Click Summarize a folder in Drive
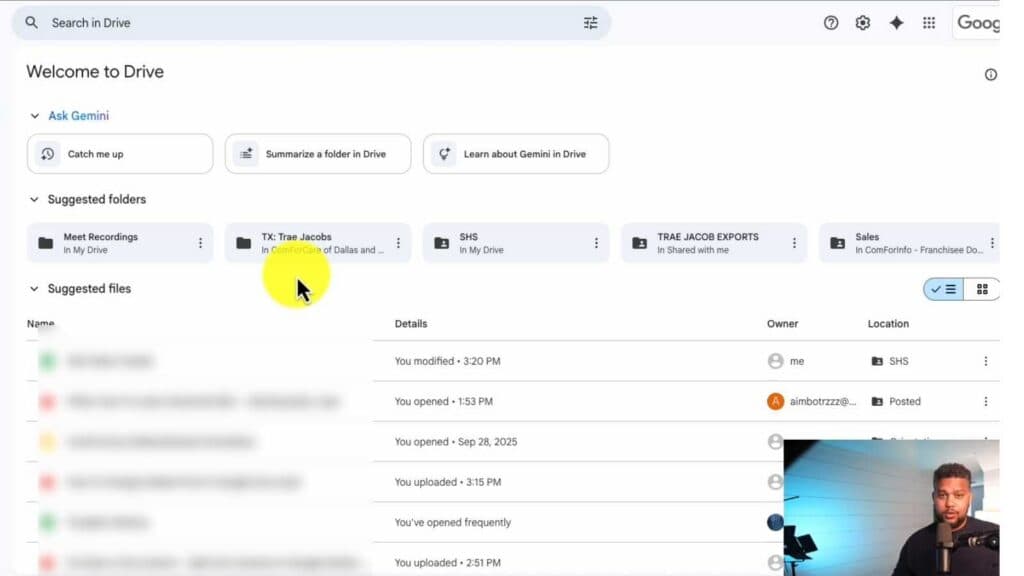The height and width of the screenshot is (576, 1024). click(x=318, y=154)
